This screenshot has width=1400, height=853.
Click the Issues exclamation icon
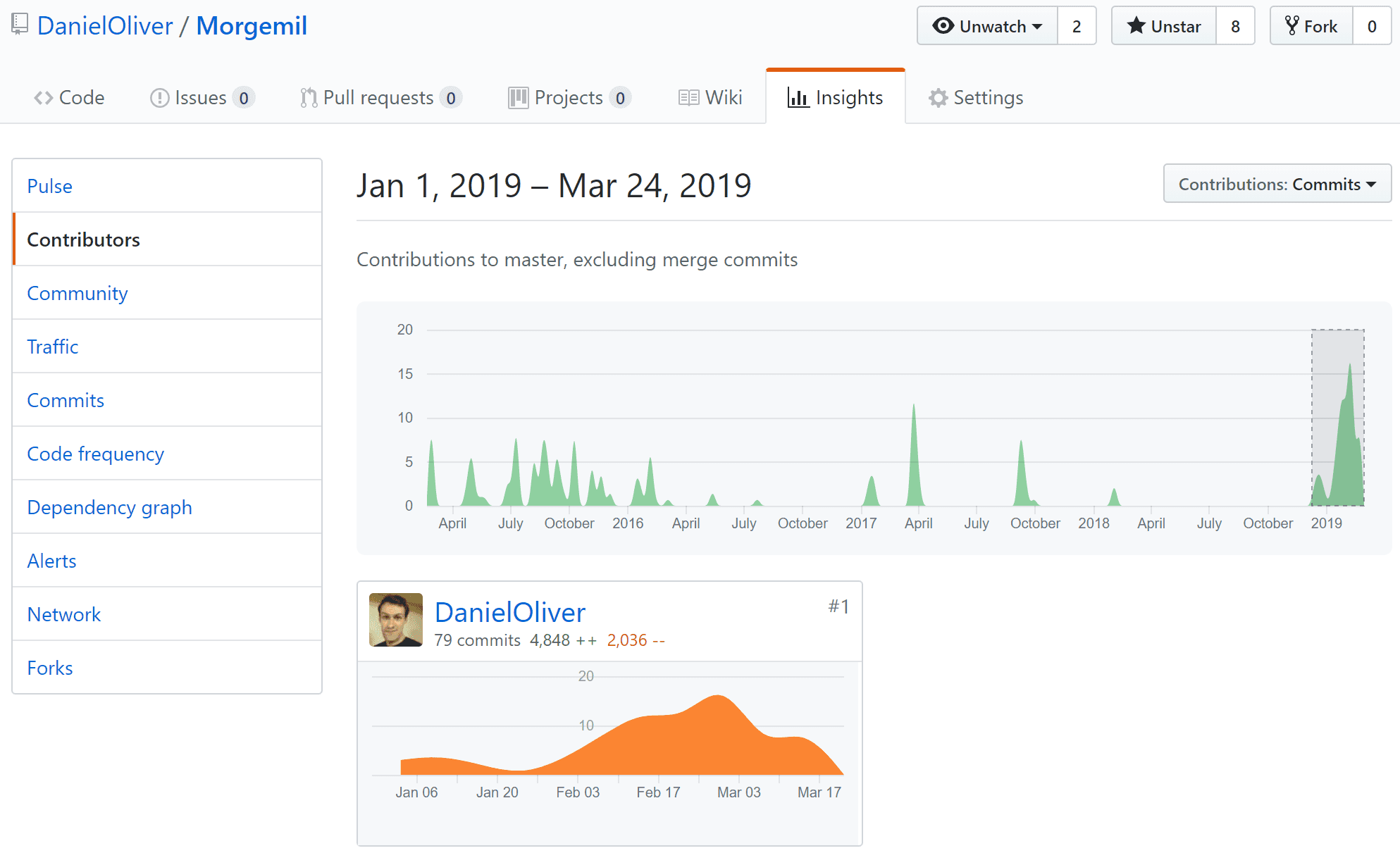160,98
